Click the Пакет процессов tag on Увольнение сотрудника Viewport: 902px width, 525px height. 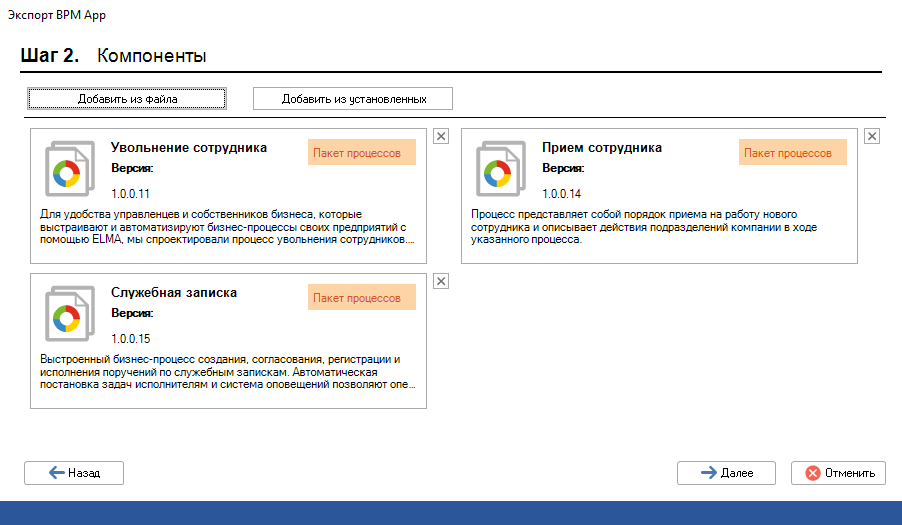pyautogui.click(x=356, y=153)
